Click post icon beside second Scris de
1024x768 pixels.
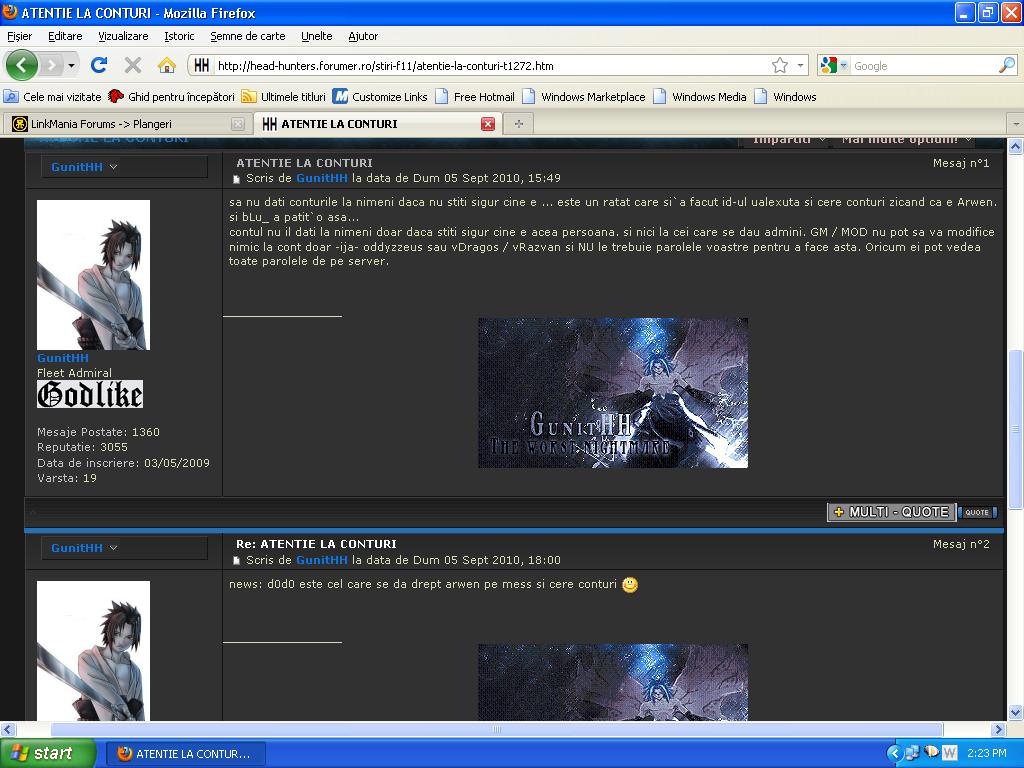click(237, 561)
